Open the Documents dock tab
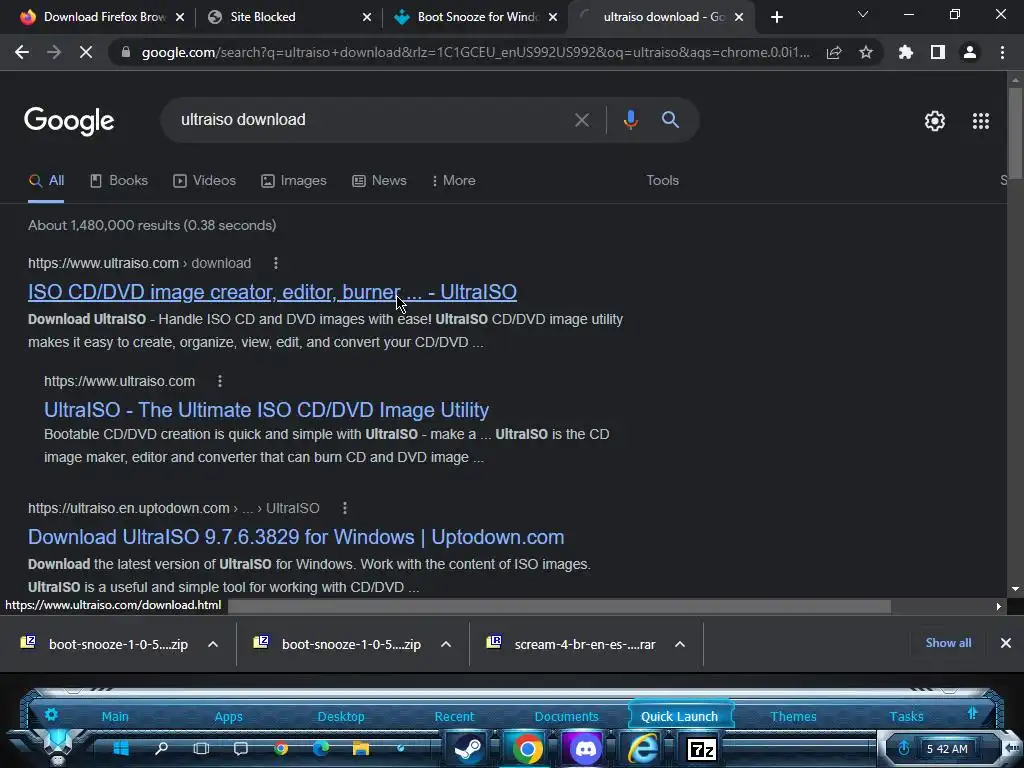 (566, 716)
